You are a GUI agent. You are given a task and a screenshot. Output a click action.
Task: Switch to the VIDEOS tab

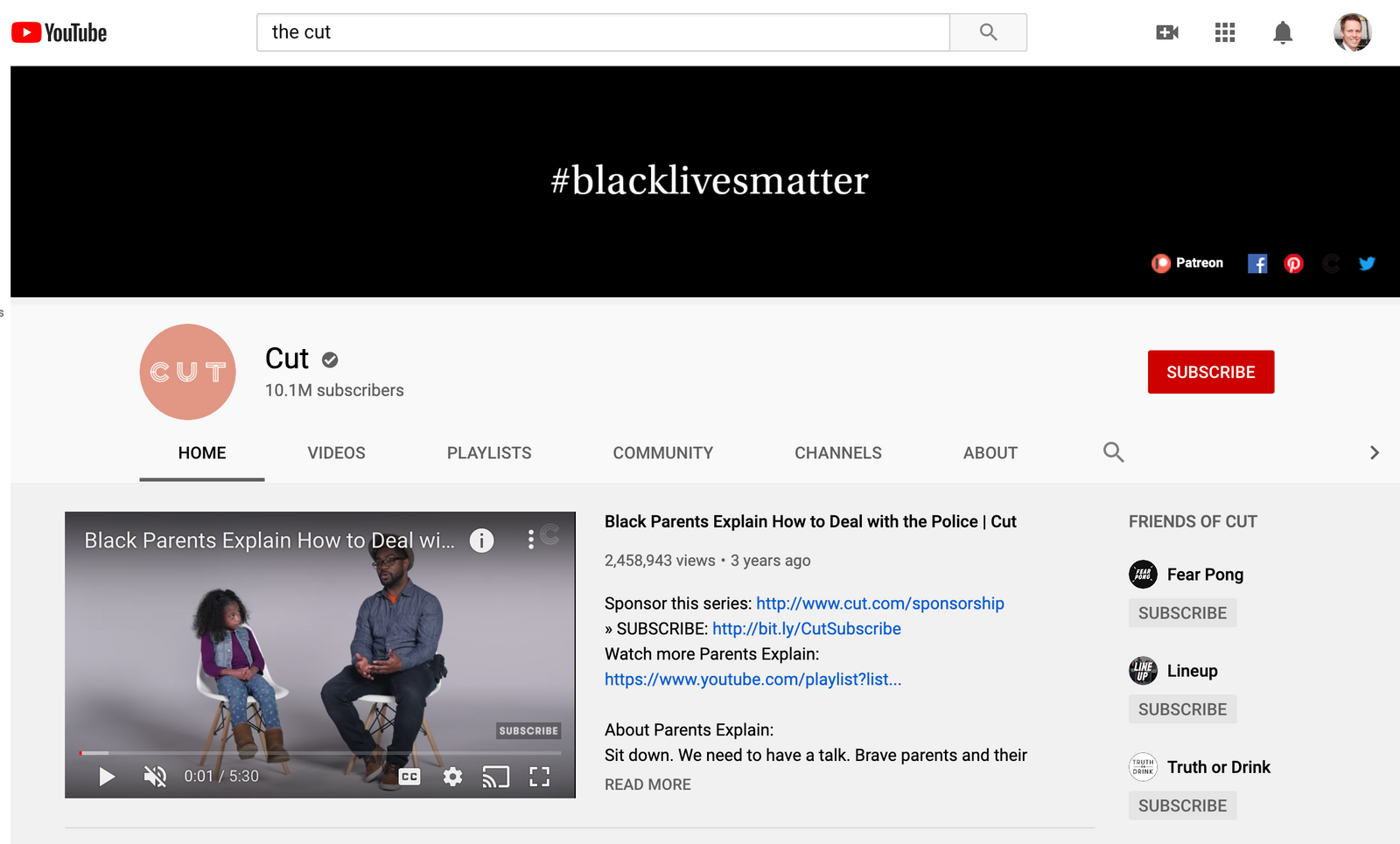pyautogui.click(x=336, y=453)
